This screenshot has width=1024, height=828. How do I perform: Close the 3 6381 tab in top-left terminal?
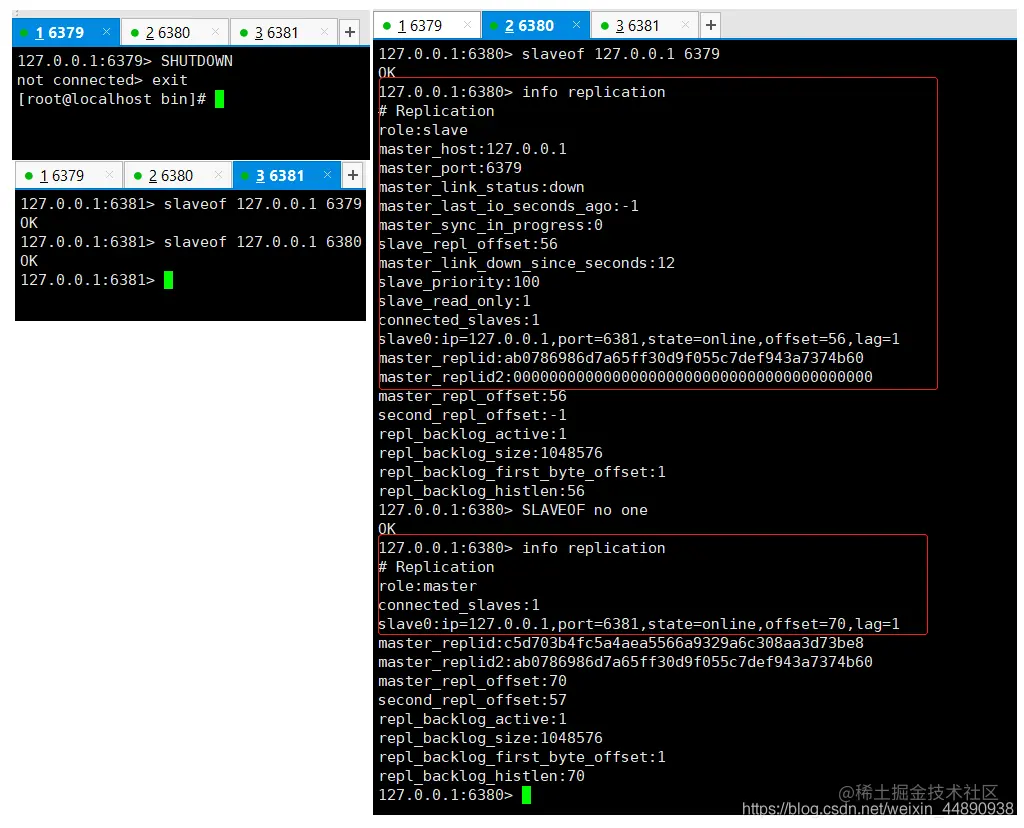tap(324, 31)
